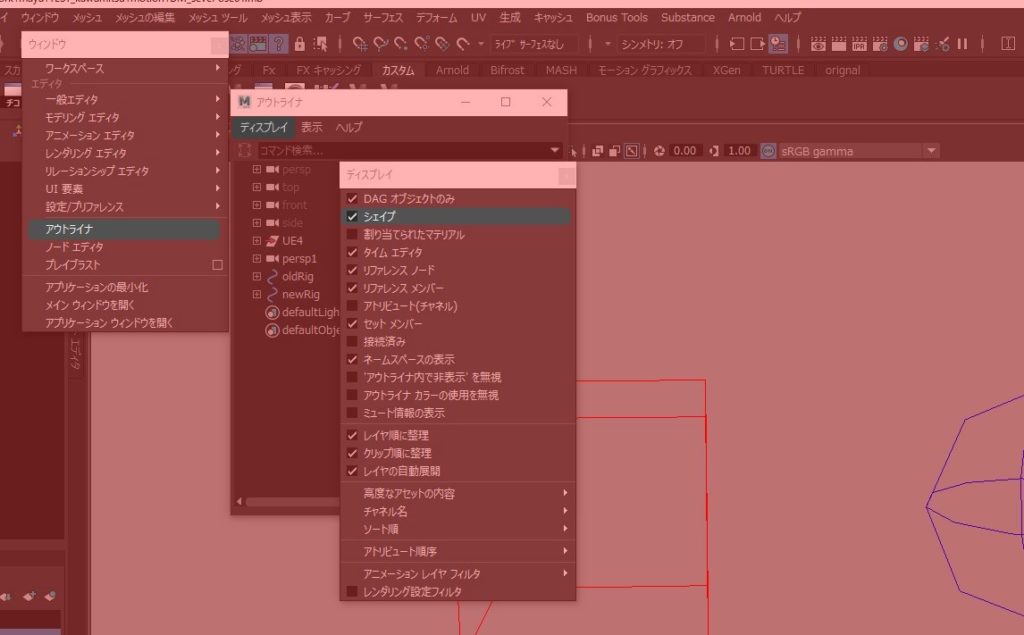Open render settings clapperboard gear icon
Screen dimensions: 1024x635
pos(880,44)
